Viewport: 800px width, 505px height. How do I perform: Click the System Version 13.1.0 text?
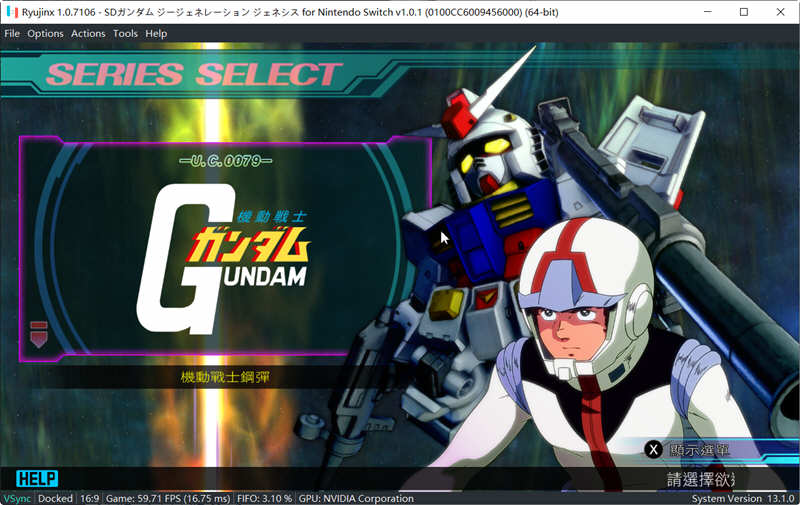pyautogui.click(x=743, y=498)
